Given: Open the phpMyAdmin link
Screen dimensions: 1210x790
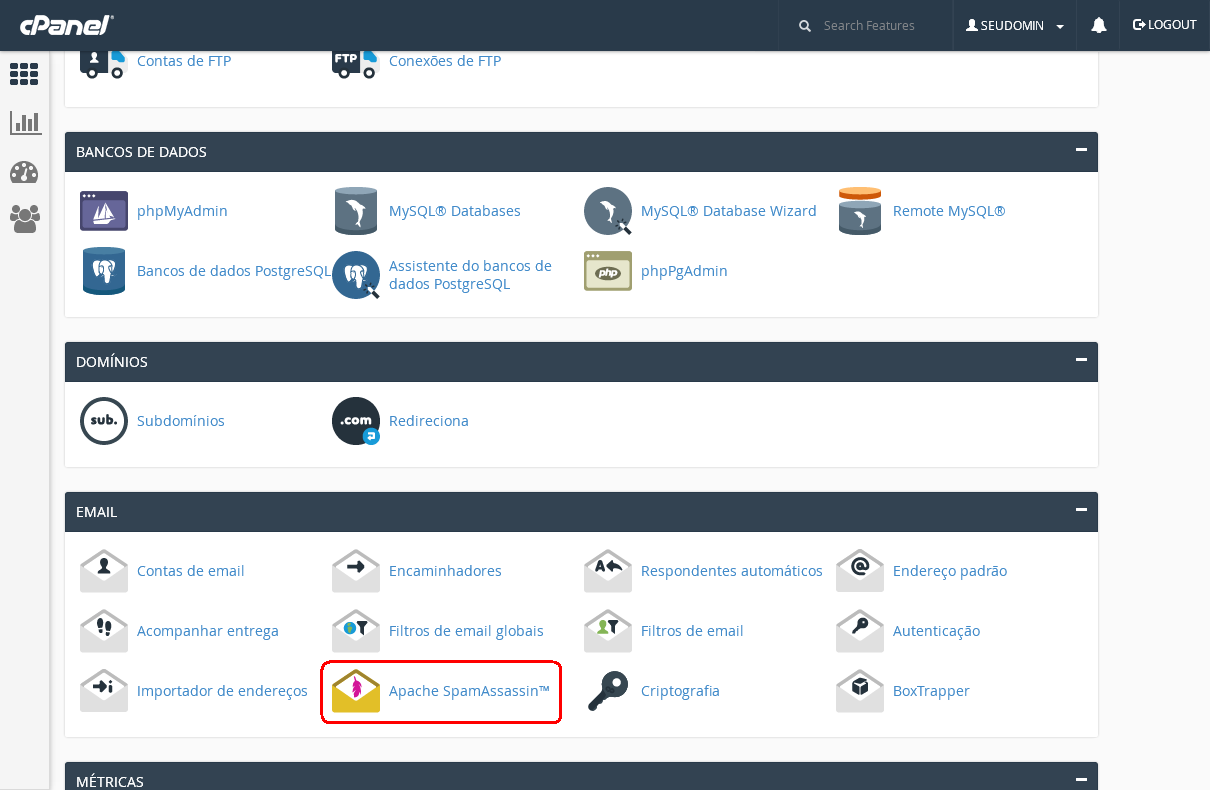Looking at the screenshot, I should 182,211.
